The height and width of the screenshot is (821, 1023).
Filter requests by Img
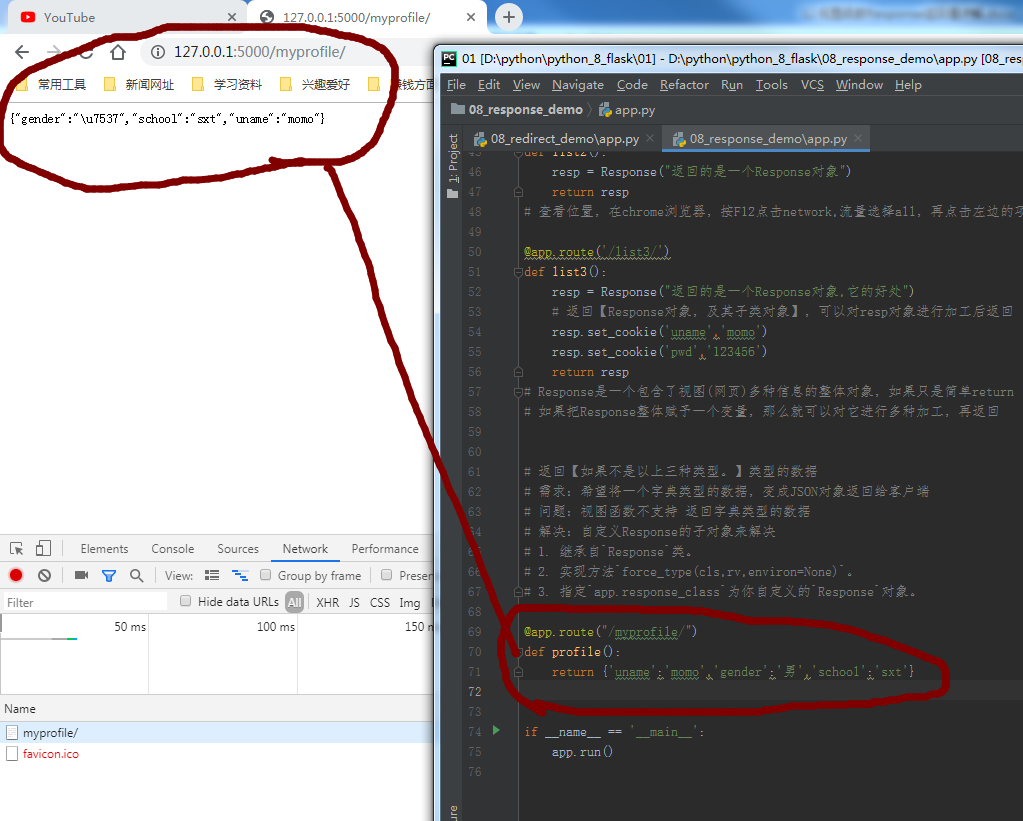pos(410,602)
